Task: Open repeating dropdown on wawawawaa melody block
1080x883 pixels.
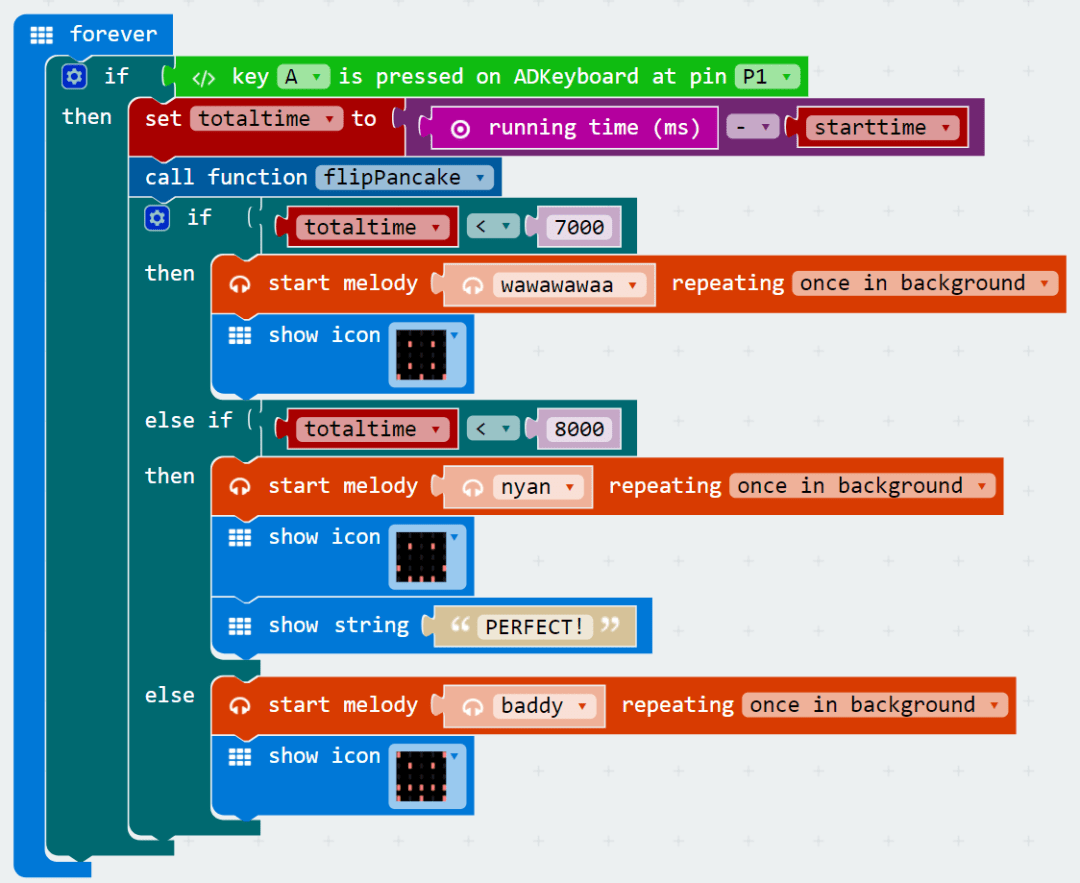Action: coord(925,284)
